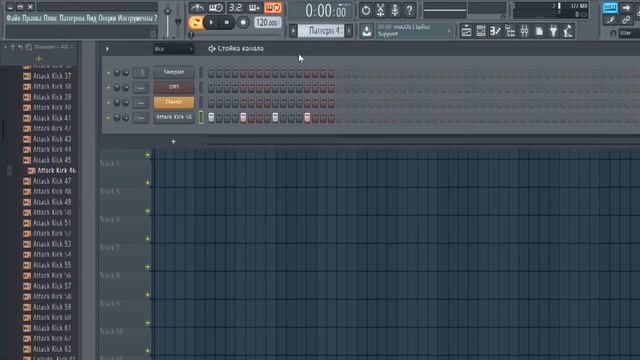The height and width of the screenshot is (360, 640).
Task: Mute the orange third channel with its green LED
Action: [x=109, y=102]
